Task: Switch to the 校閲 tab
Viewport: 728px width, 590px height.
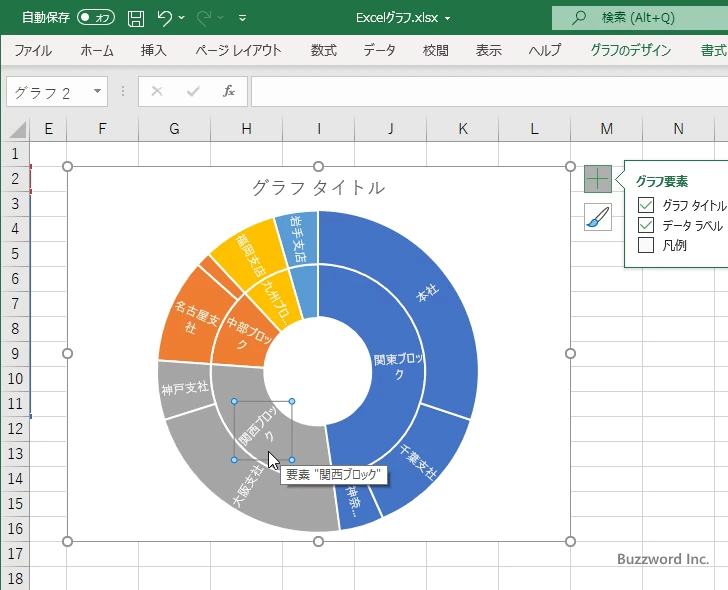Action: tap(436, 50)
